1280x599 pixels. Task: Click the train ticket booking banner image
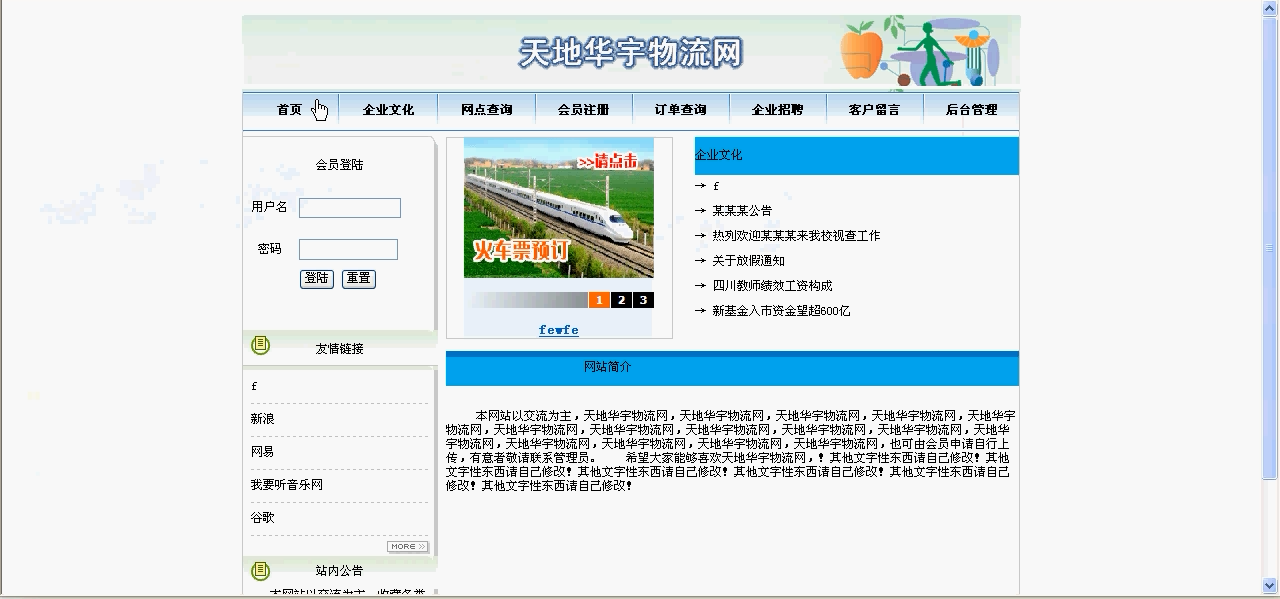559,208
